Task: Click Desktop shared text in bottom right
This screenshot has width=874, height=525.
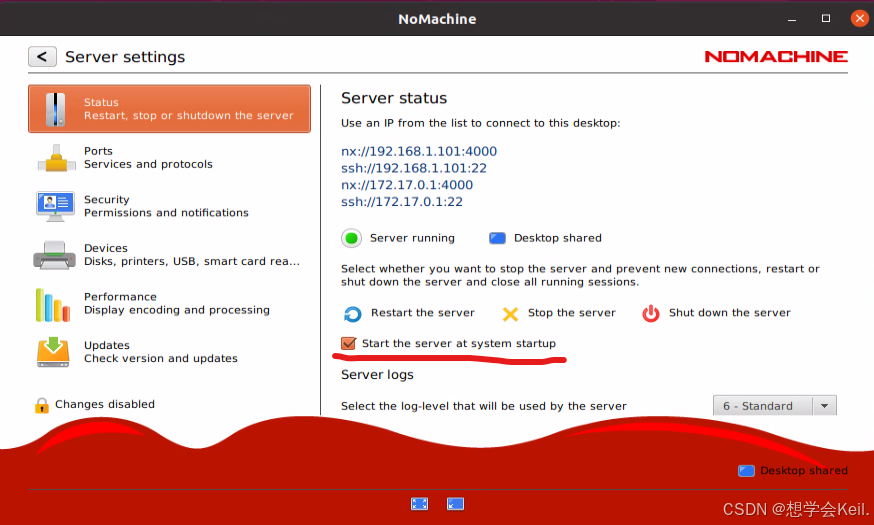Action: (x=803, y=470)
